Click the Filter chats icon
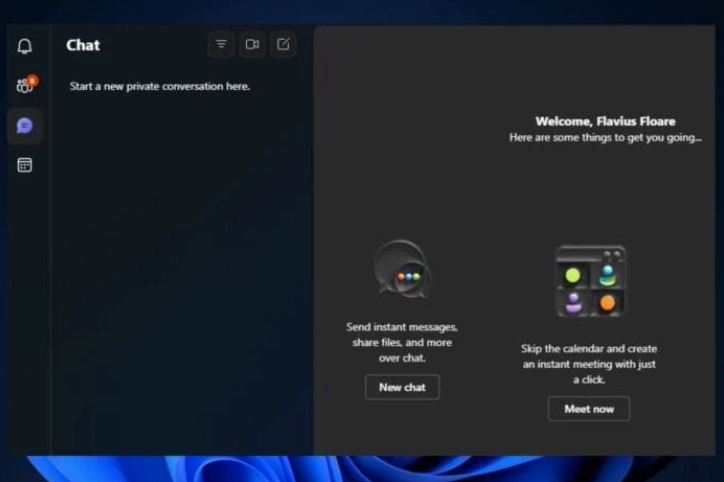The height and width of the screenshot is (482, 724). coord(221,44)
